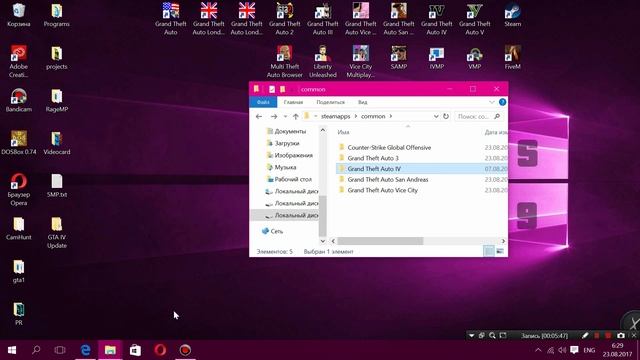Open the Programs folder on desktop
Screen dimensions: 640x360
pyautogui.click(x=56, y=15)
